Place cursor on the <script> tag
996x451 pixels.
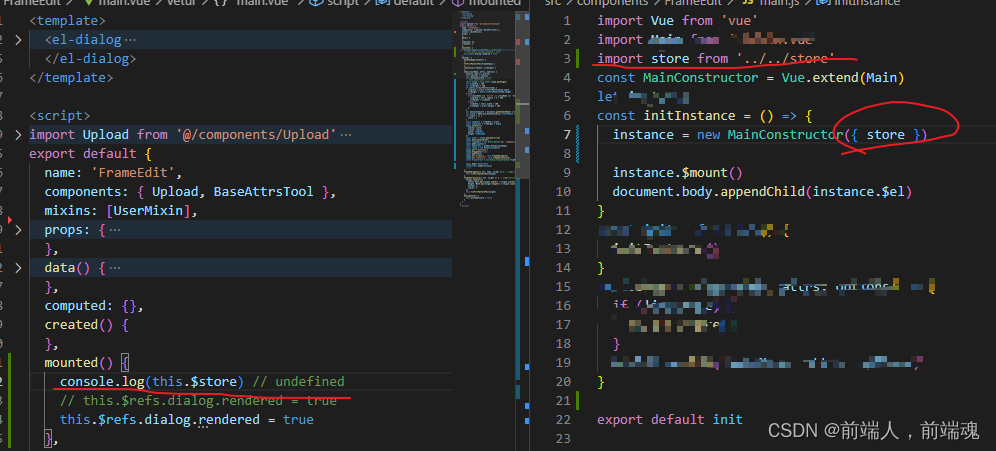coord(60,116)
